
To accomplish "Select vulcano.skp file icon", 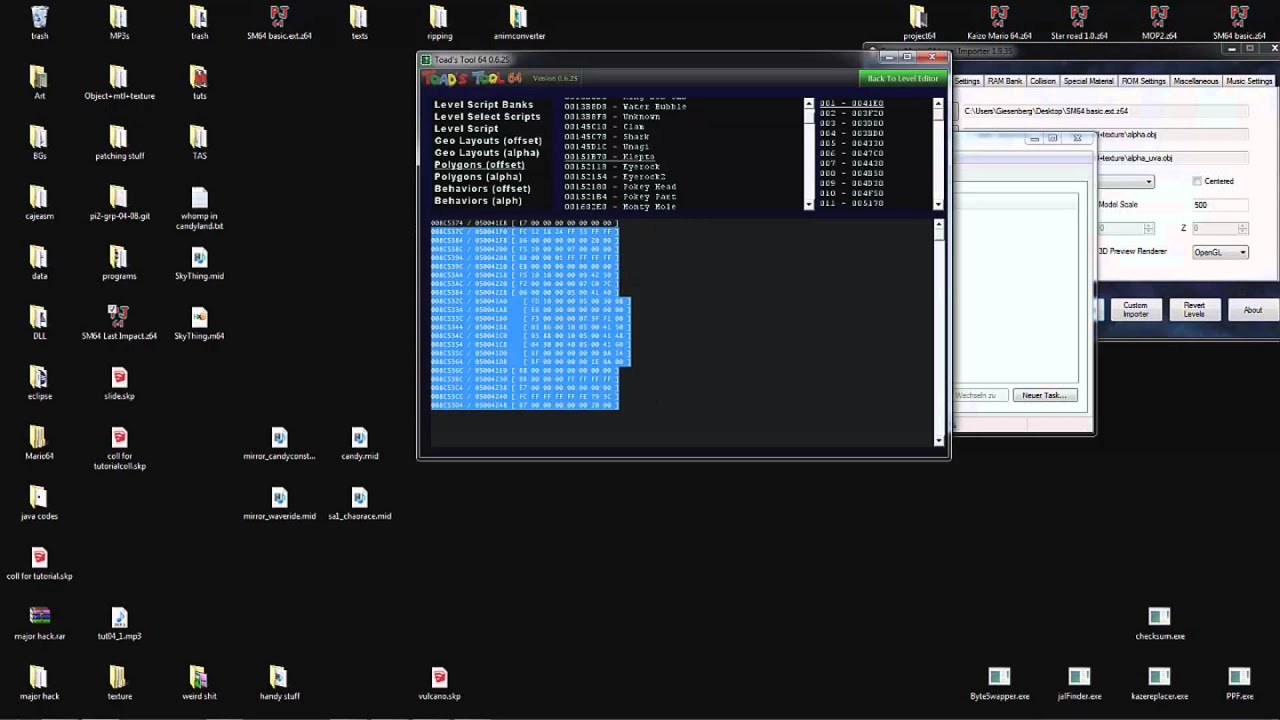I will pos(439,677).
